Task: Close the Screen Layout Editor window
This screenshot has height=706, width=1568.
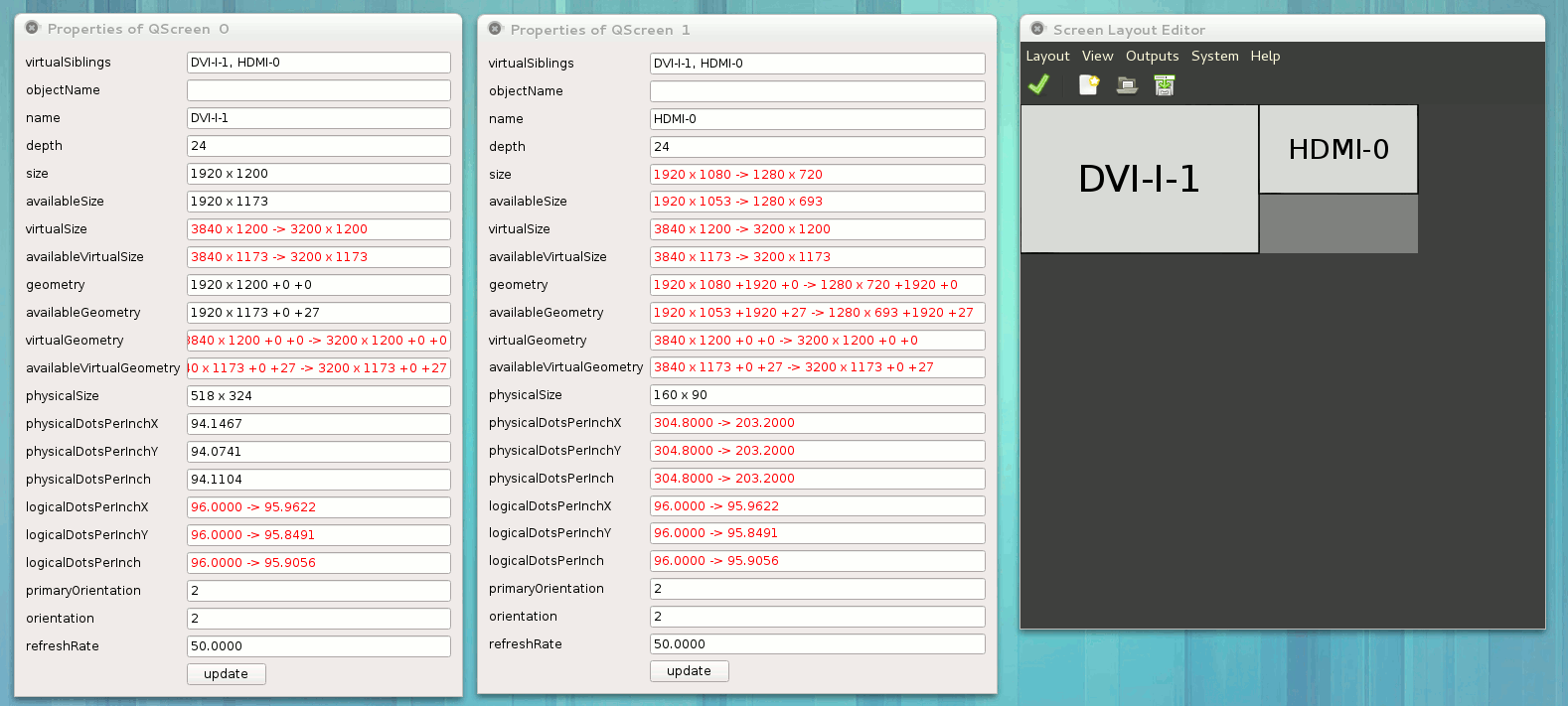Action: coord(1037,30)
